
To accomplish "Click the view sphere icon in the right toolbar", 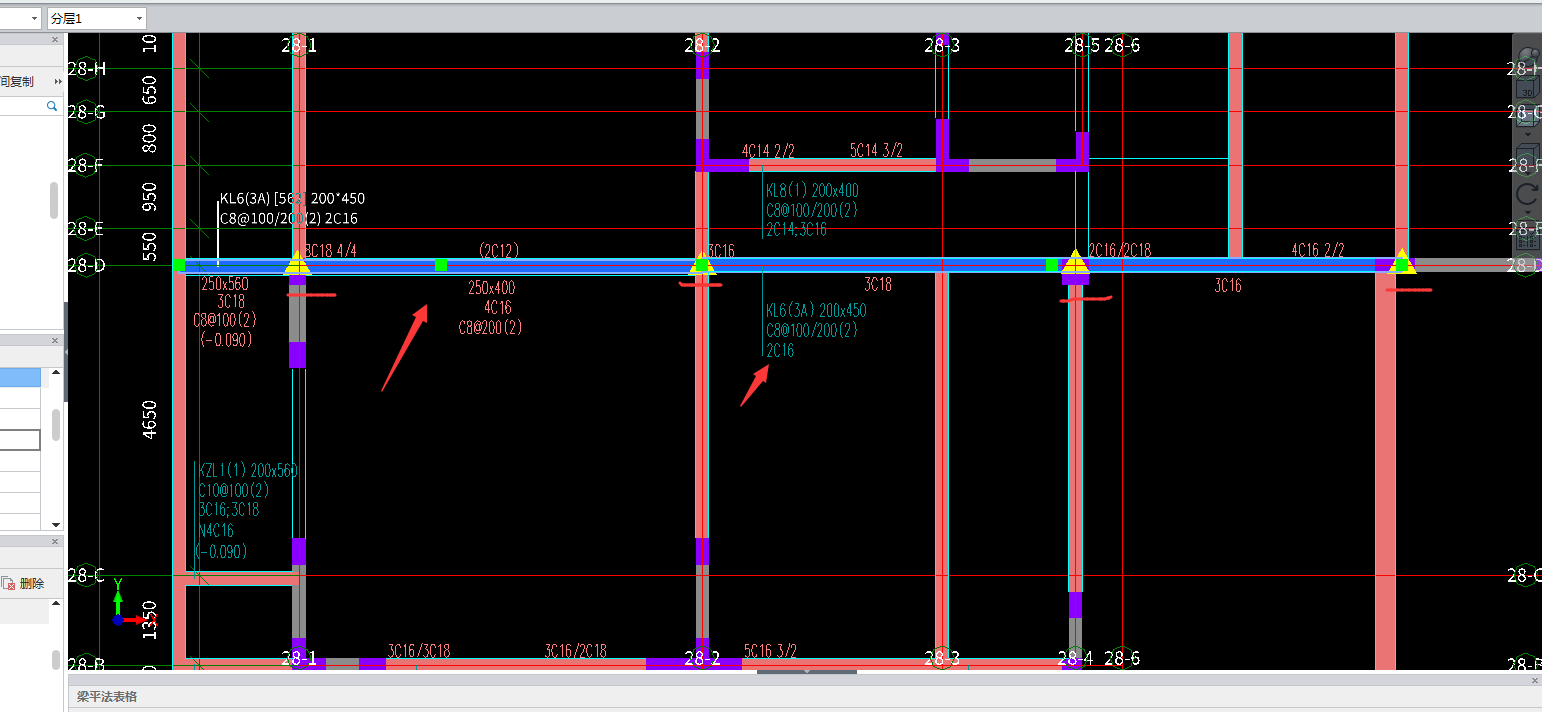I will [x=1528, y=58].
